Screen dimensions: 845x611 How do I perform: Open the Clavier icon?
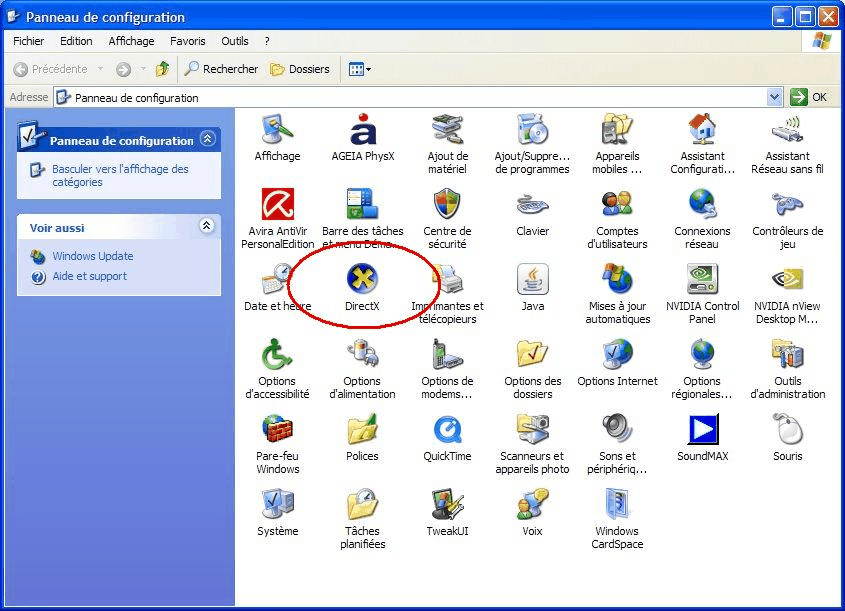pos(532,205)
